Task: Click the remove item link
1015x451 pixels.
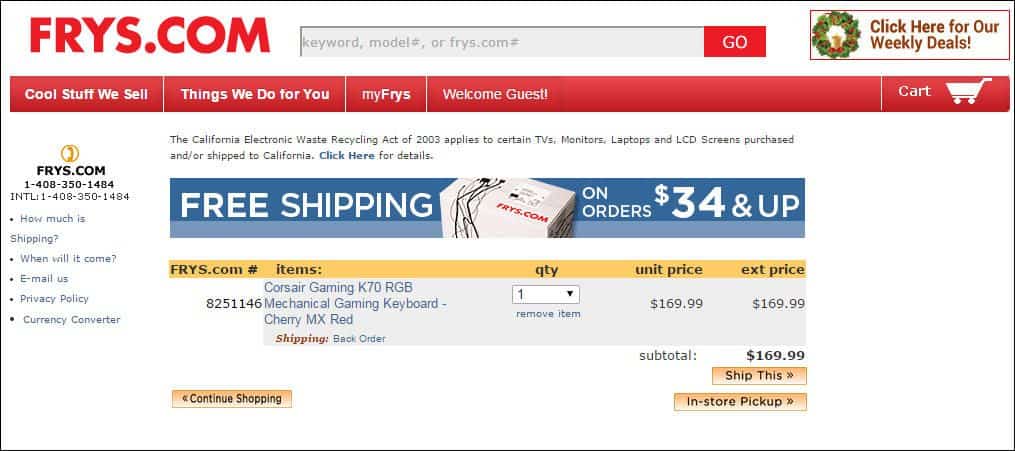Action: coord(548,314)
